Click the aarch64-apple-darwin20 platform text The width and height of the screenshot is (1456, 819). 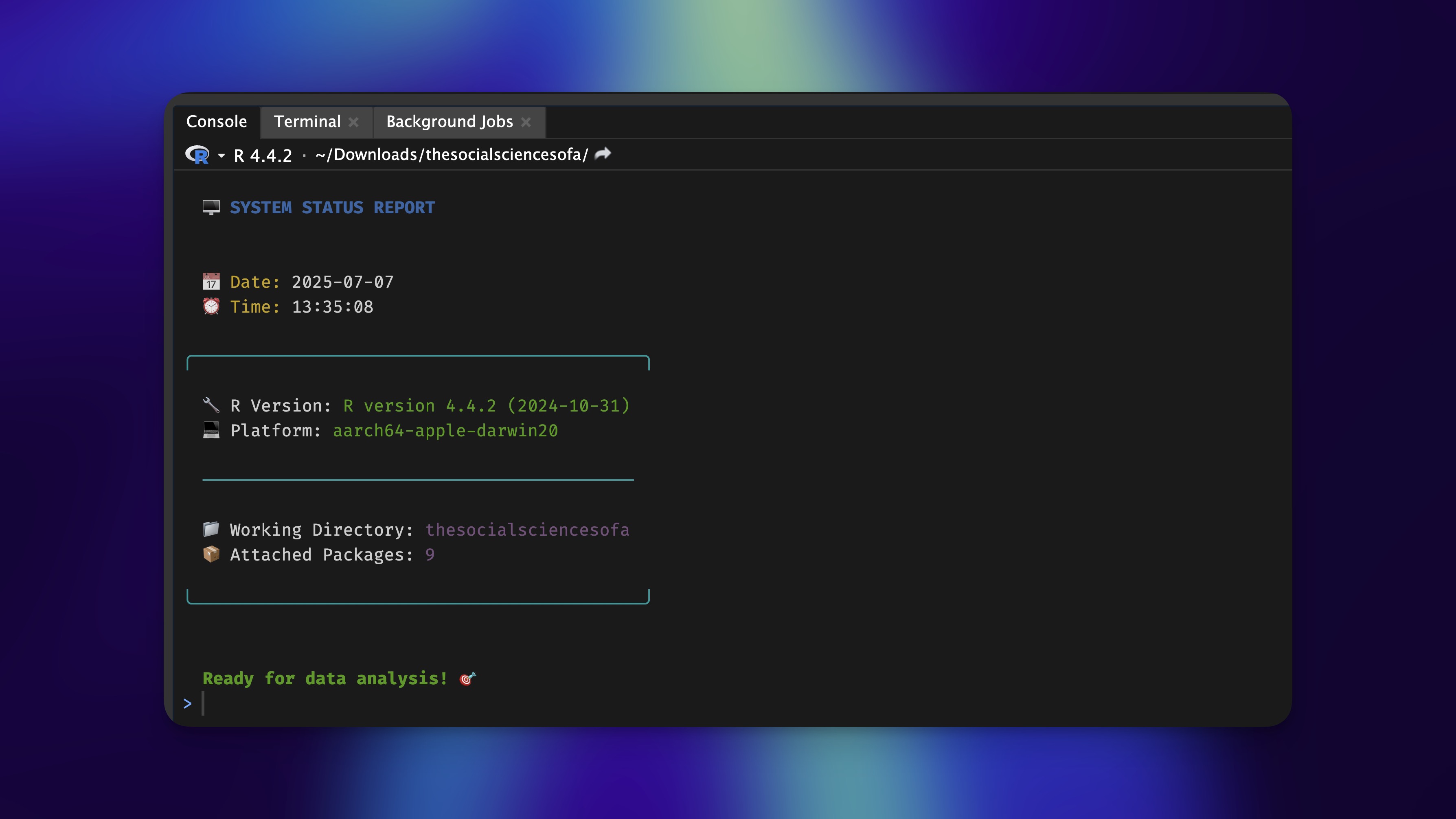coord(445,431)
